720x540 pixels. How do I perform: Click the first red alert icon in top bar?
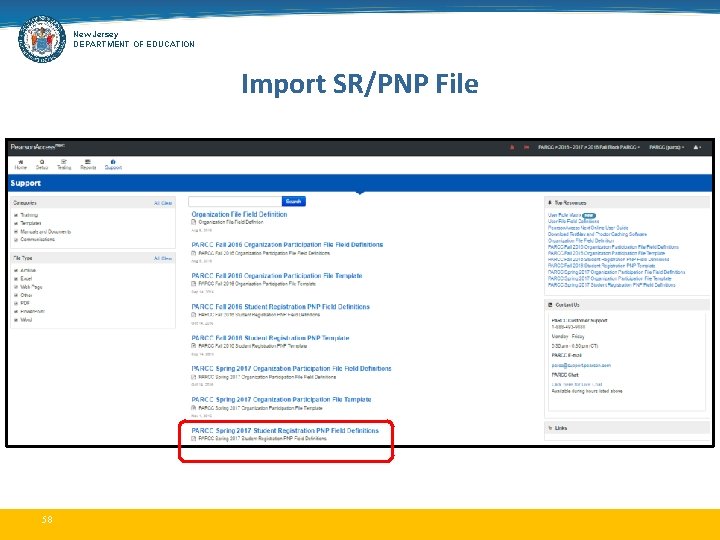[512, 147]
